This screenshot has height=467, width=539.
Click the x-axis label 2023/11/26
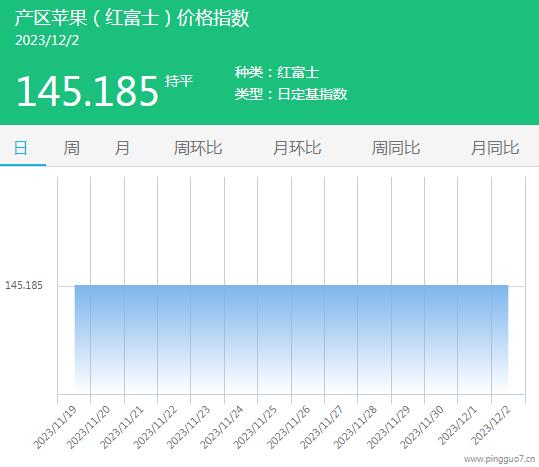288,427
